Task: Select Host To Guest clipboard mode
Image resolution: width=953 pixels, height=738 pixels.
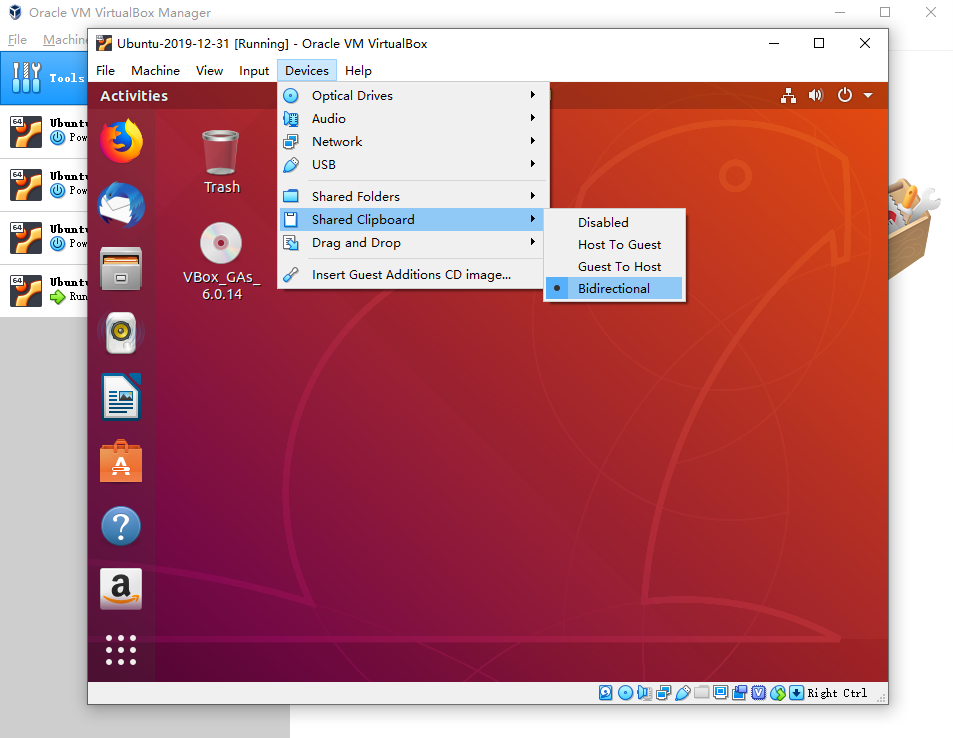Action: 614,244
